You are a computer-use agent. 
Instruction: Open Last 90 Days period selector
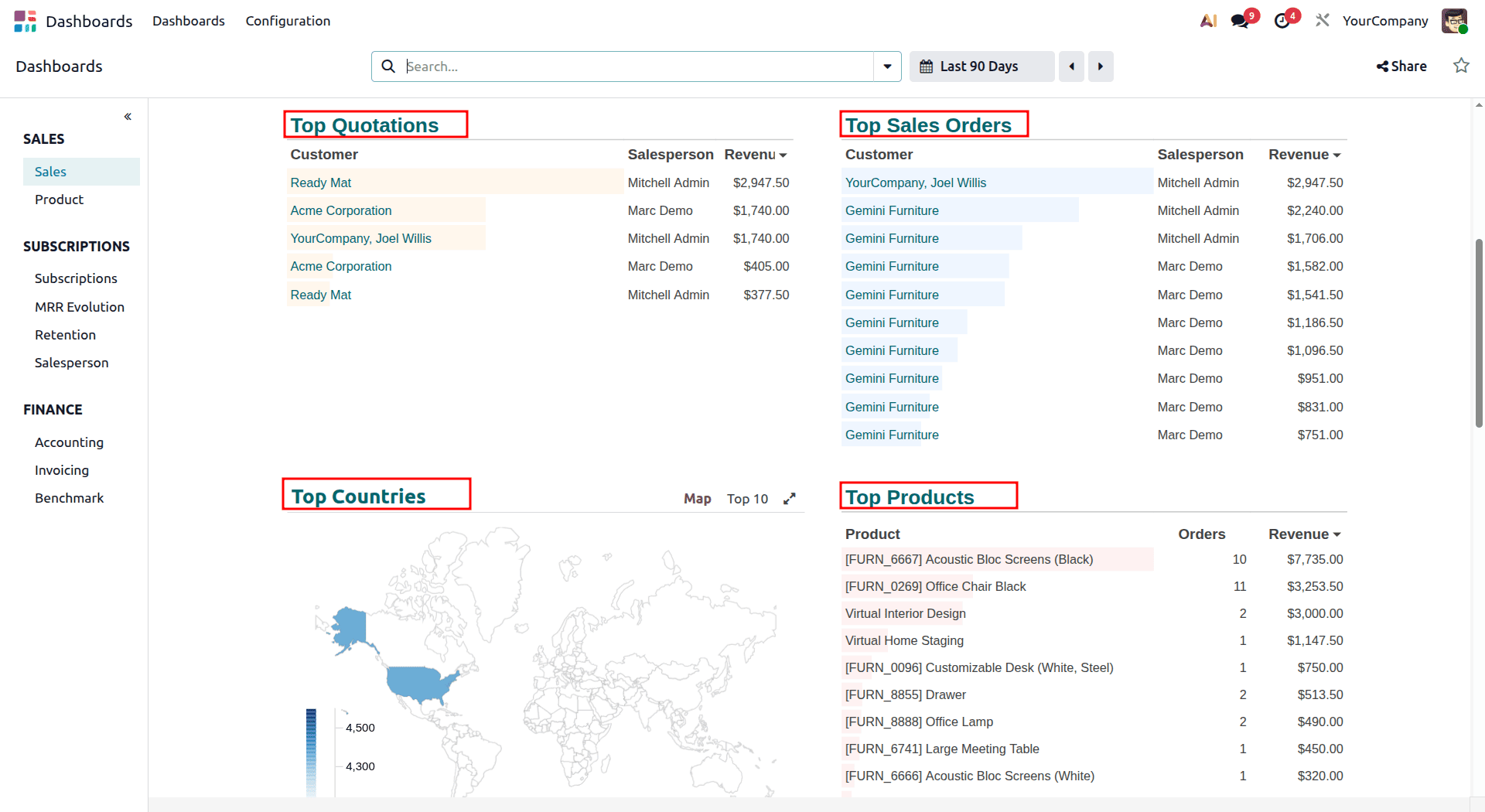coord(981,67)
